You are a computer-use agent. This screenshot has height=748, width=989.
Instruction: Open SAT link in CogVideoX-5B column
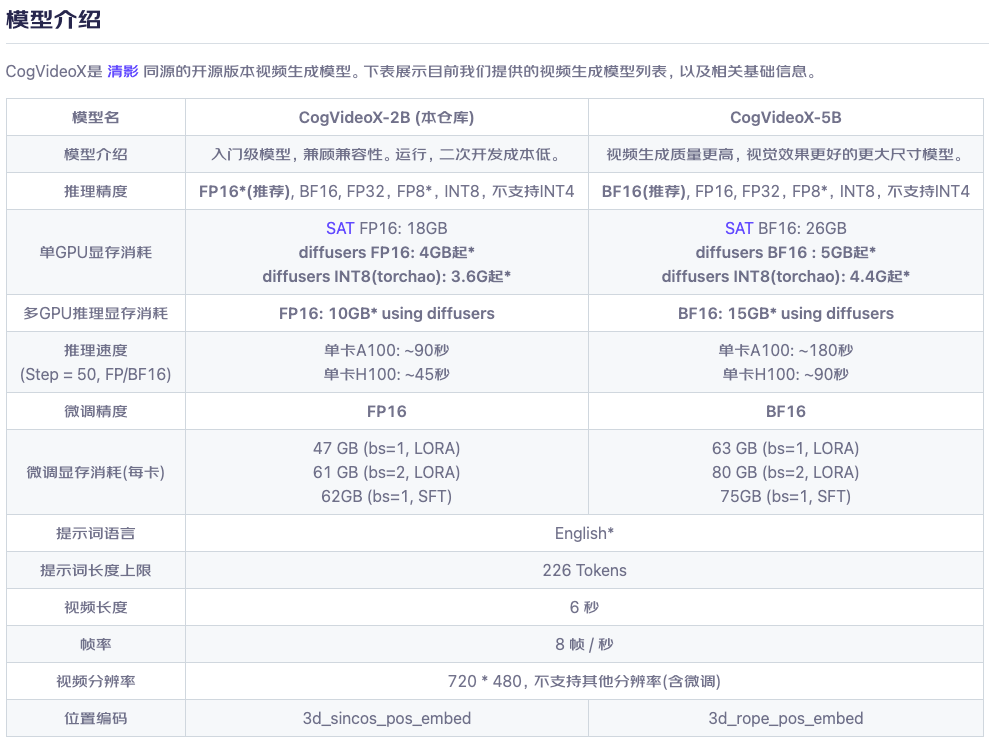click(x=739, y=228)
